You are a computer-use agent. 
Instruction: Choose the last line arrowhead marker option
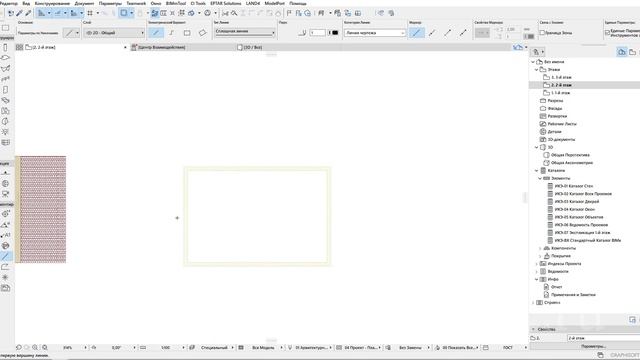[x=463, y=33]
